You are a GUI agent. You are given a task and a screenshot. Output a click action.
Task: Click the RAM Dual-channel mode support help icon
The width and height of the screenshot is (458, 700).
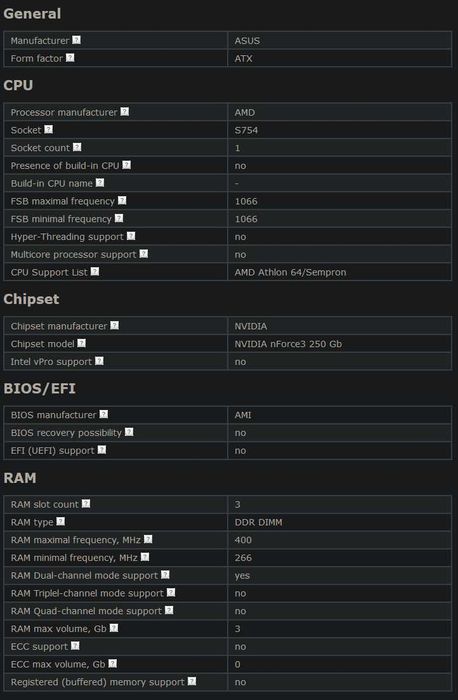[x=166, y=575]
